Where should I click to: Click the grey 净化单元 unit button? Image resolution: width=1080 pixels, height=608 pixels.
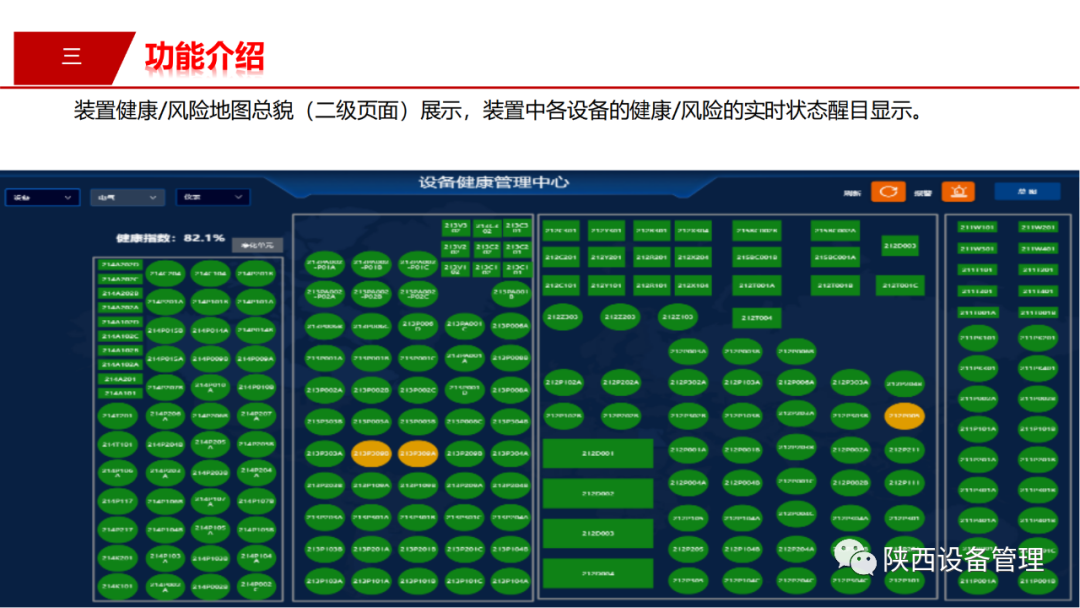257,245
